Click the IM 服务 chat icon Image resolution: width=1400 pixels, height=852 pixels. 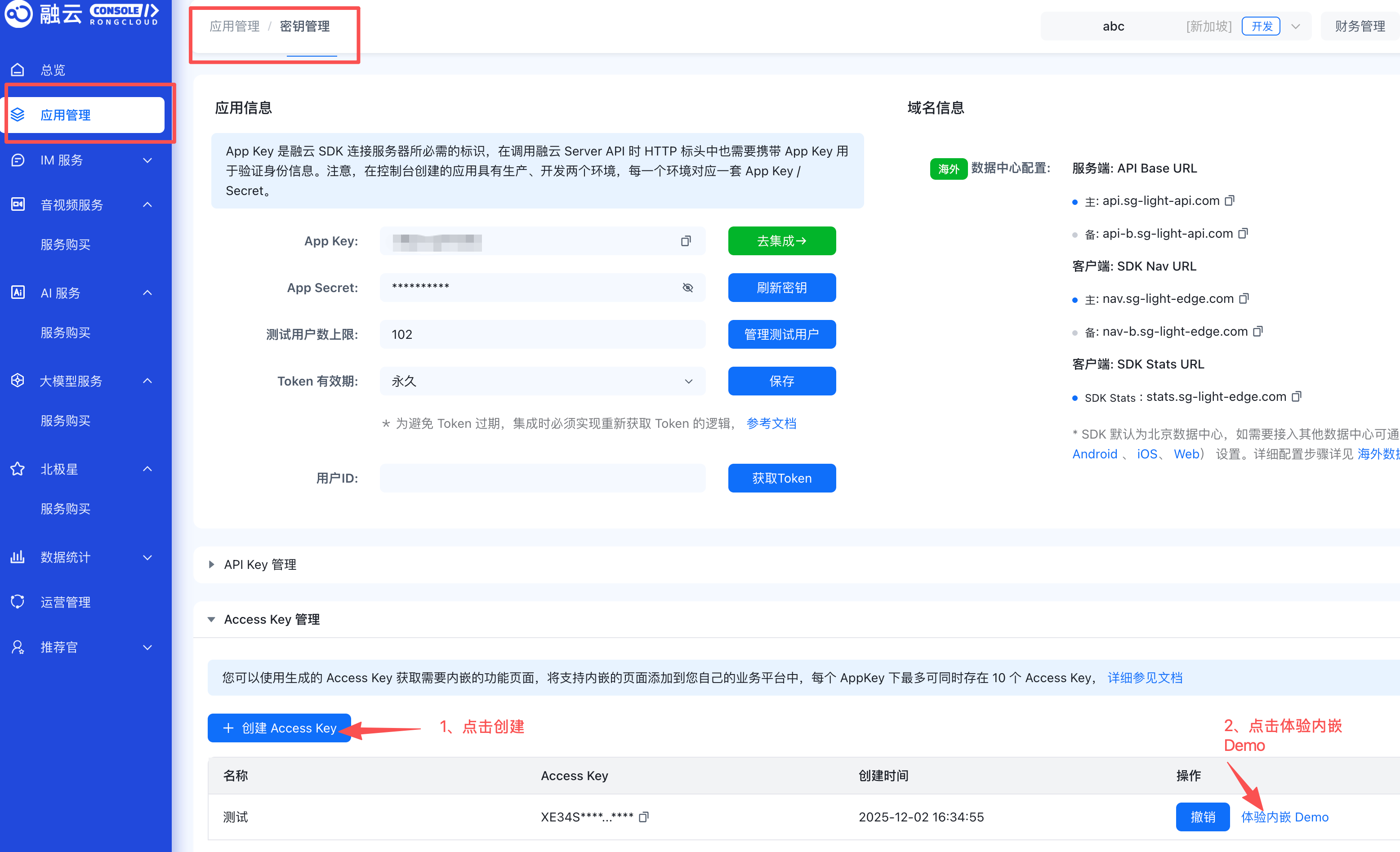18,160
